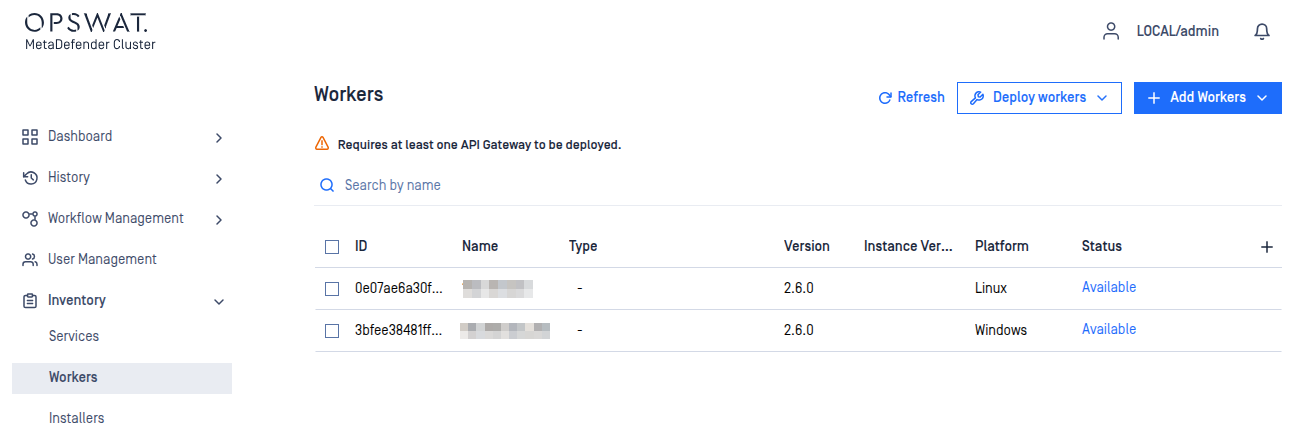Screen dimensions: 1295x442
Task: Click the notification bell icon
Action: click(1262, 32)
